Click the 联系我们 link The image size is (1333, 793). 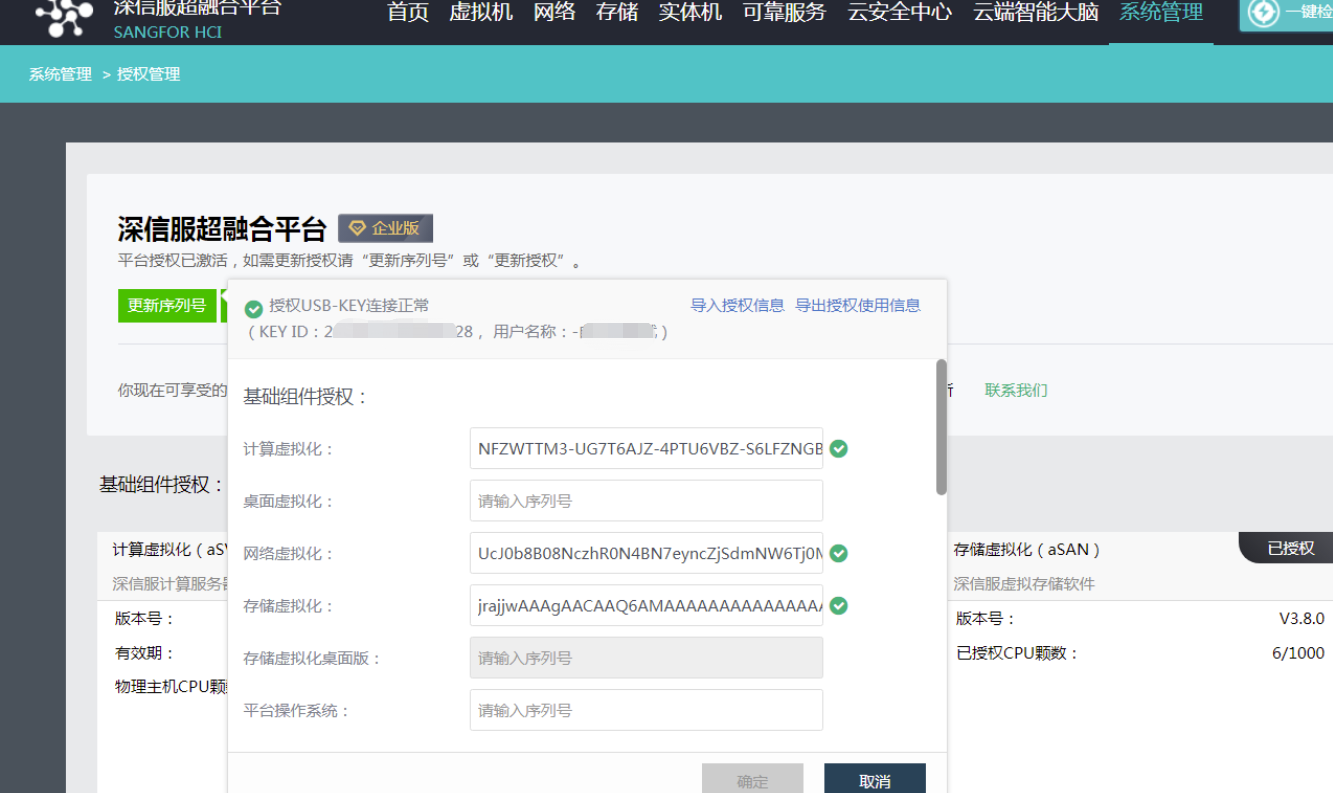coord(1016,390)
